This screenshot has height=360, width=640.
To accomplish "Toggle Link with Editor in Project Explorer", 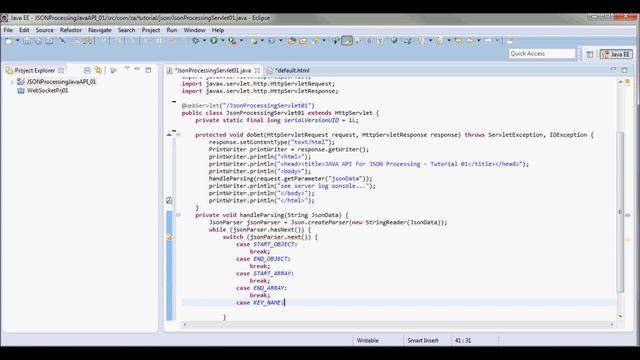I will 98,70.
